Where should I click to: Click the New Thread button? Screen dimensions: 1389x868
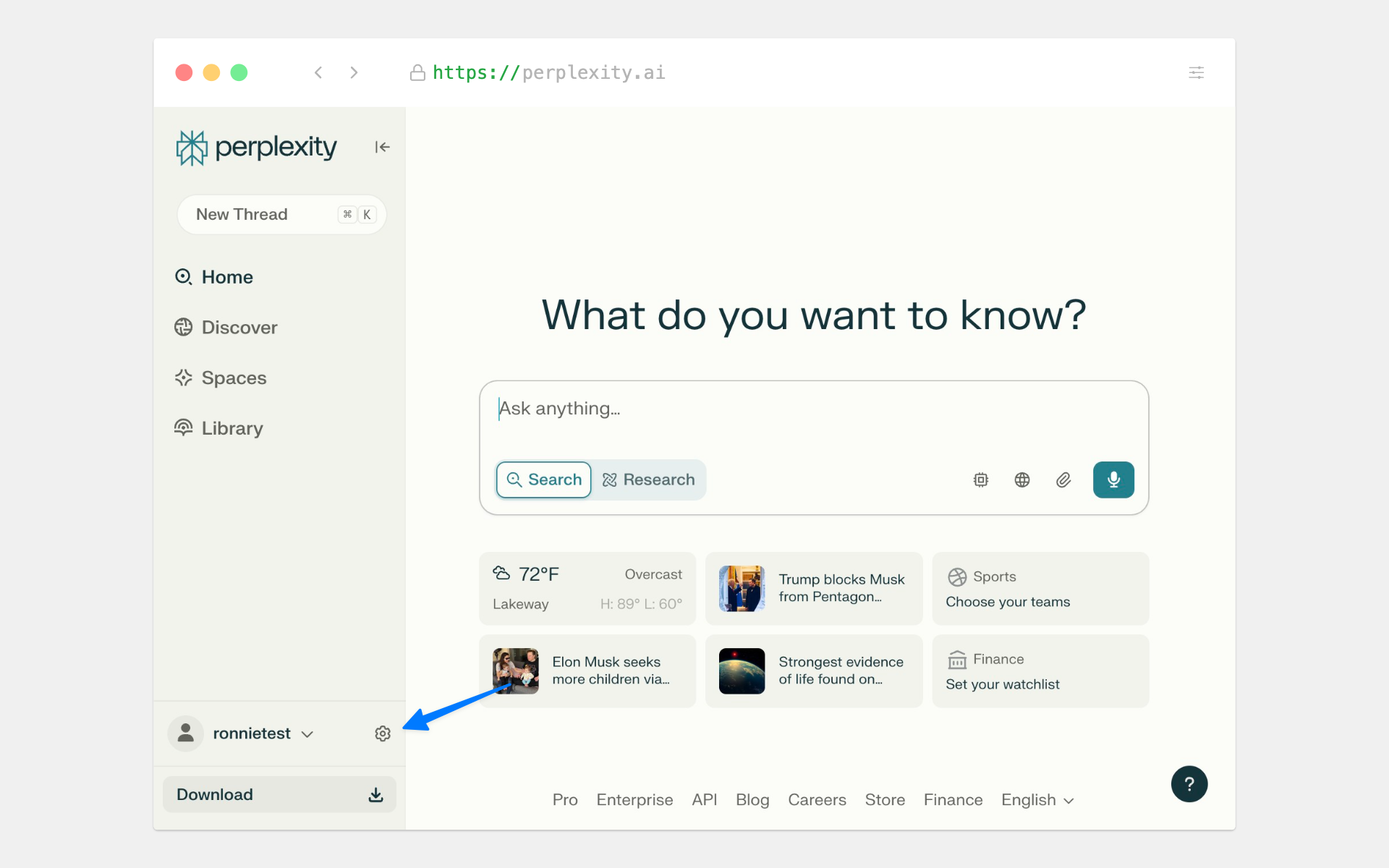coord(281,214)
